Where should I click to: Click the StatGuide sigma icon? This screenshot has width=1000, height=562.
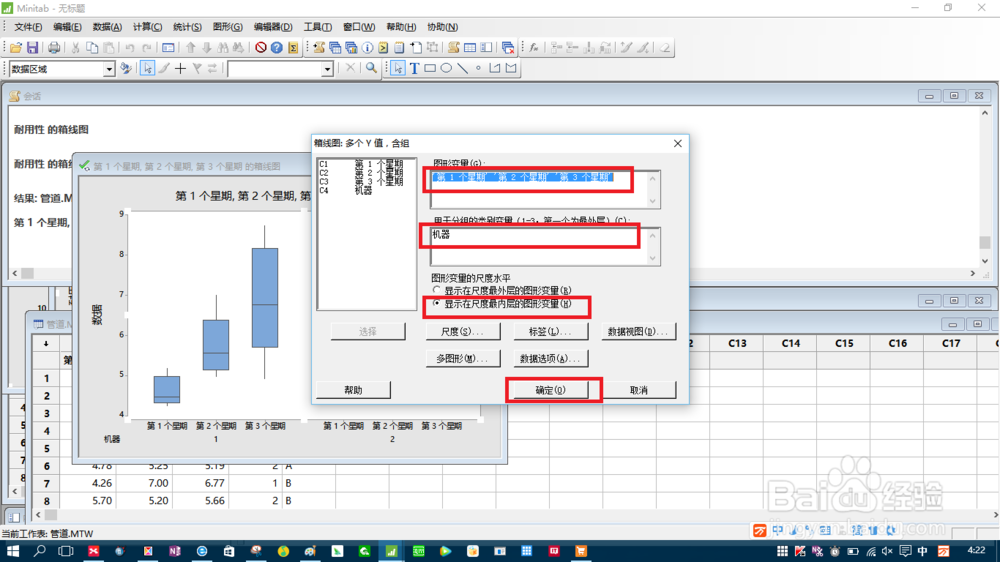pyautogui.click(x=293, y=48)
